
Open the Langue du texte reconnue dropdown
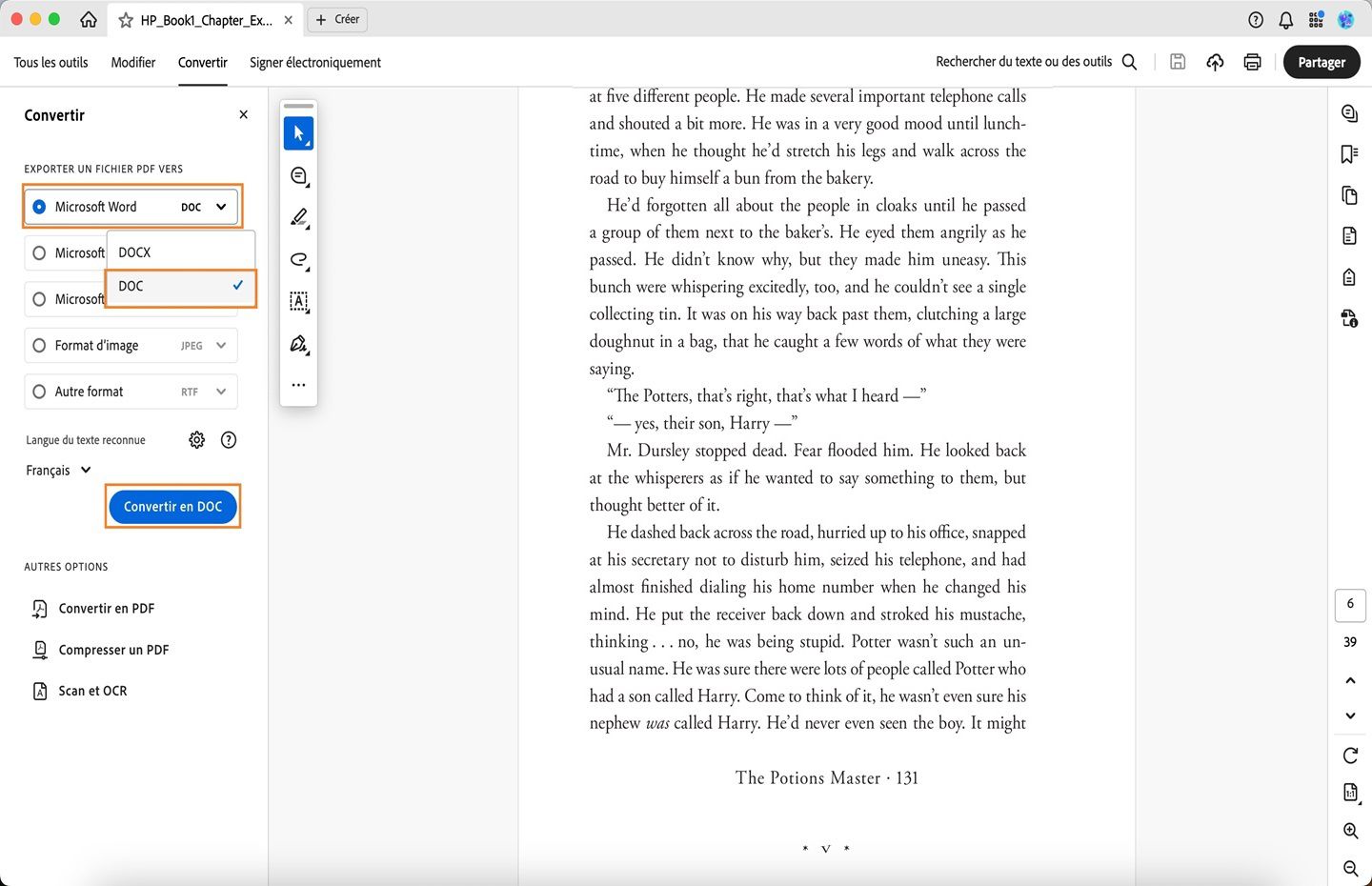point(57,470)
